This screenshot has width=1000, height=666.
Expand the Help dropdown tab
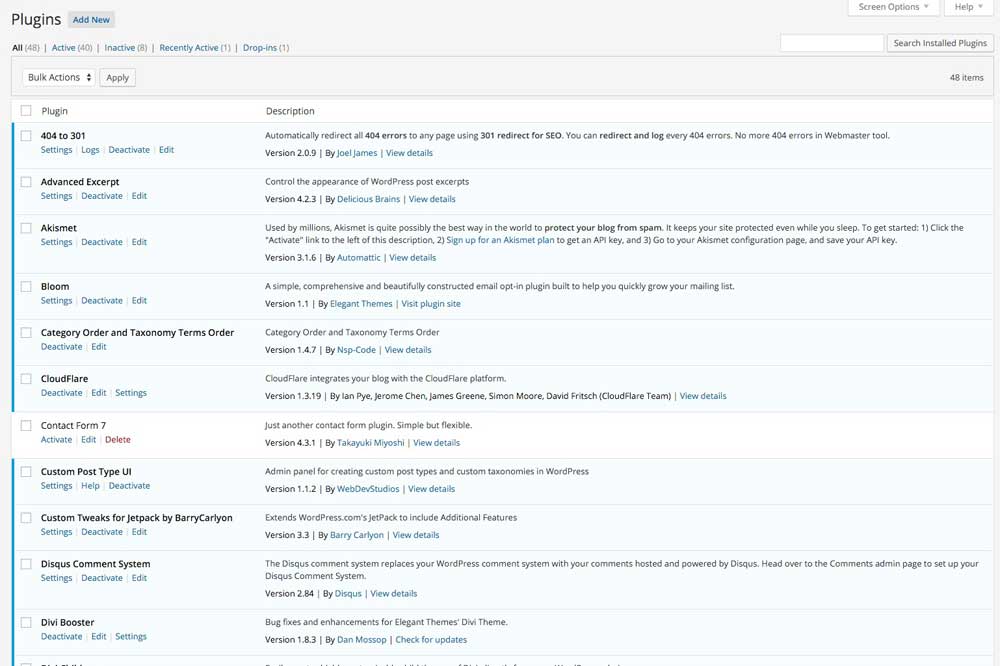point(968,7)
